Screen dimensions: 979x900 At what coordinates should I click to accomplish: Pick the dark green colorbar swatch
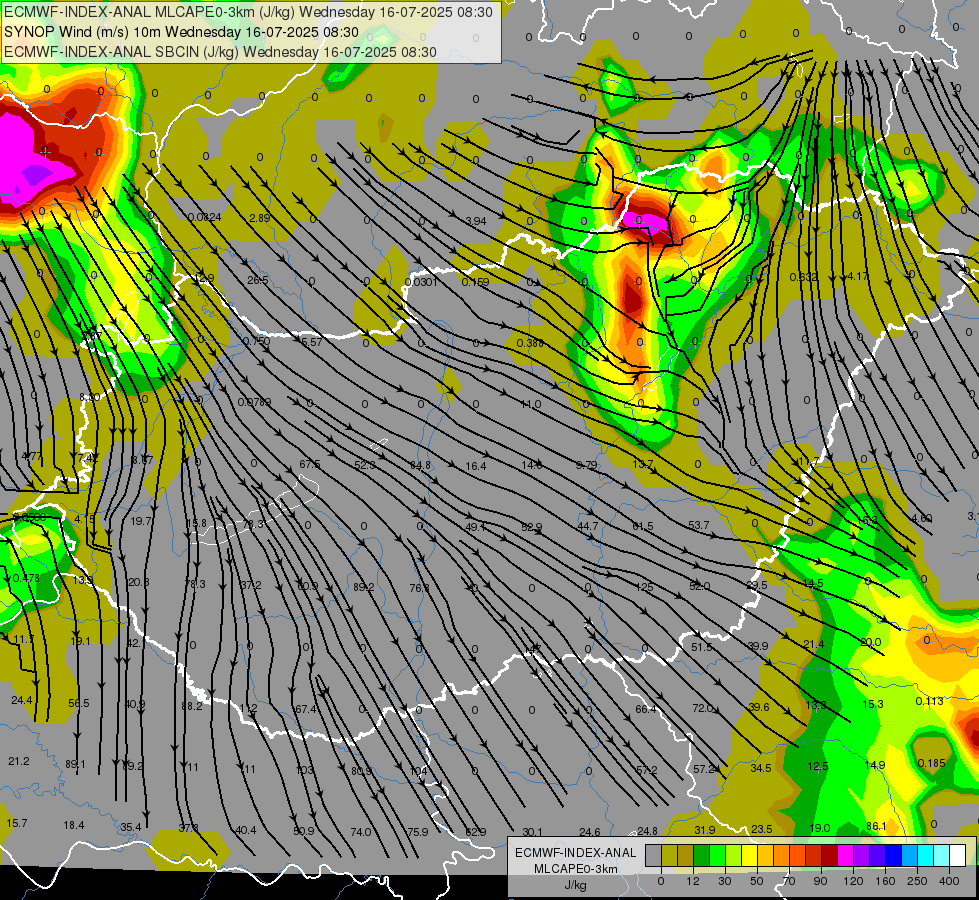tap(702, 856)
